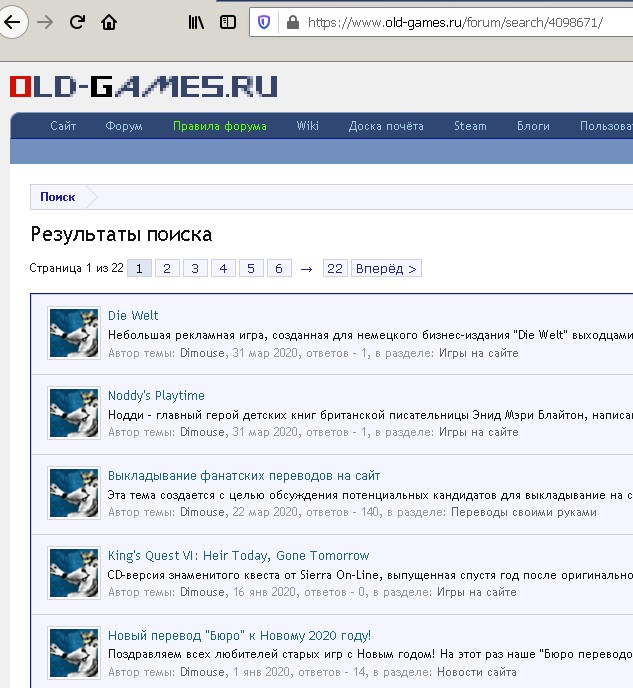Click the 31 мар 2020 date under Die Welt
The height and width of the screenshot is (688, 633).
265,353
